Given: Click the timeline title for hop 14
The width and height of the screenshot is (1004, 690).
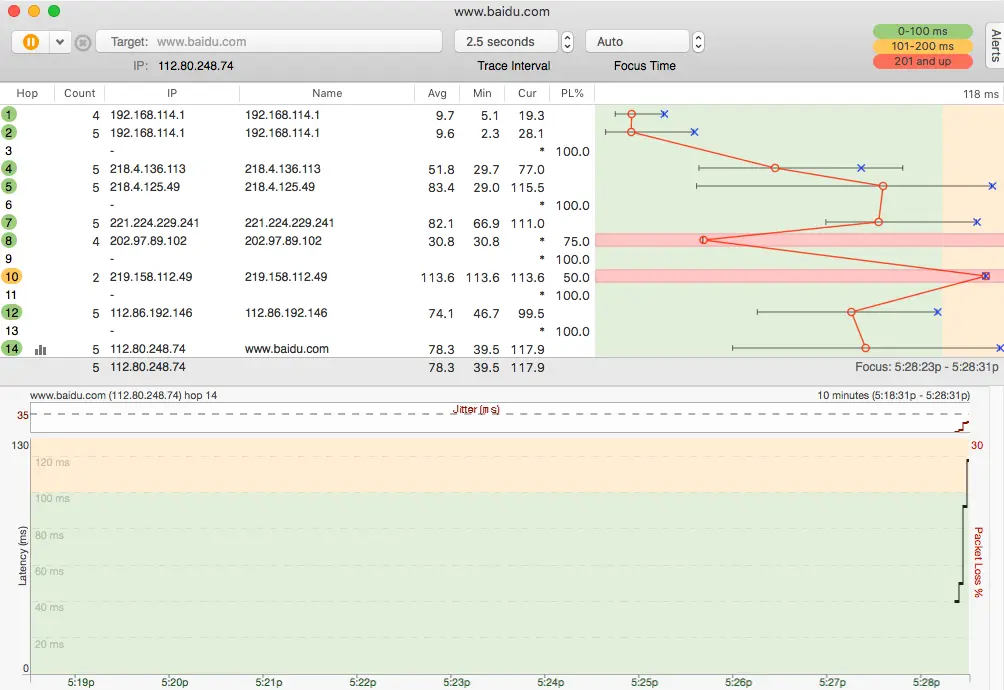Looking at the screenshot, I should 124,396.
